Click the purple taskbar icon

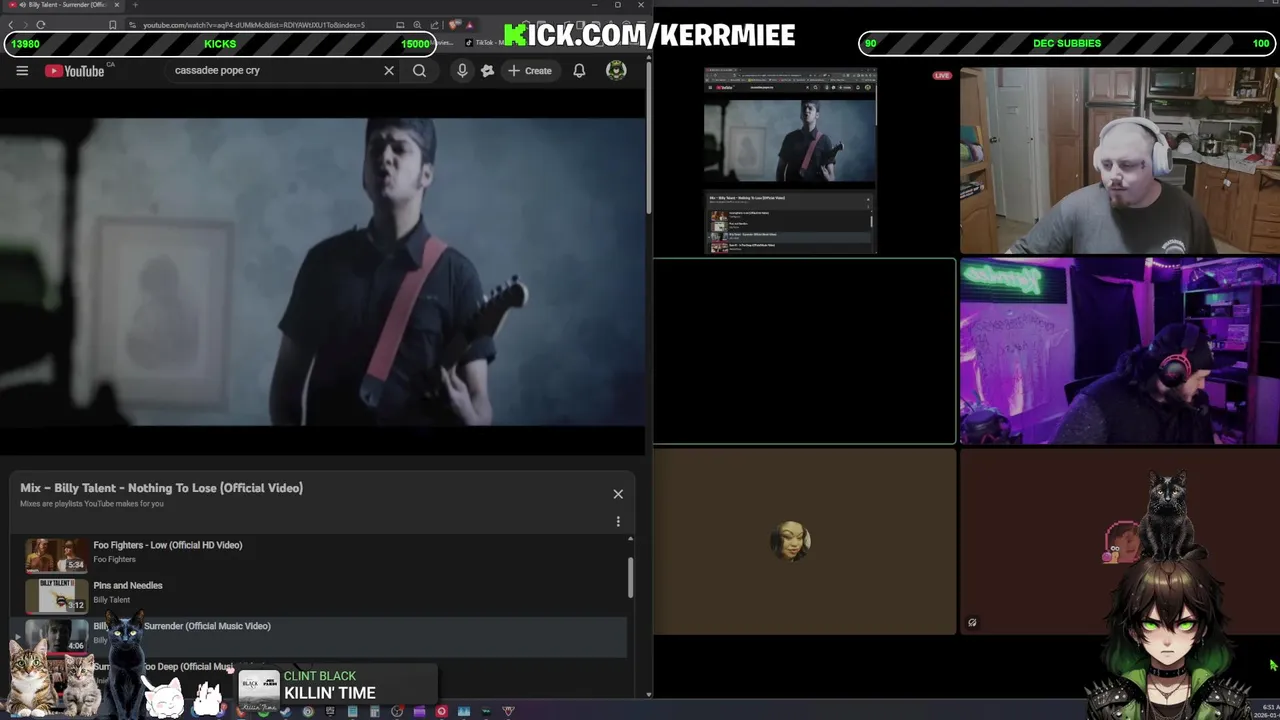(419, 712)
